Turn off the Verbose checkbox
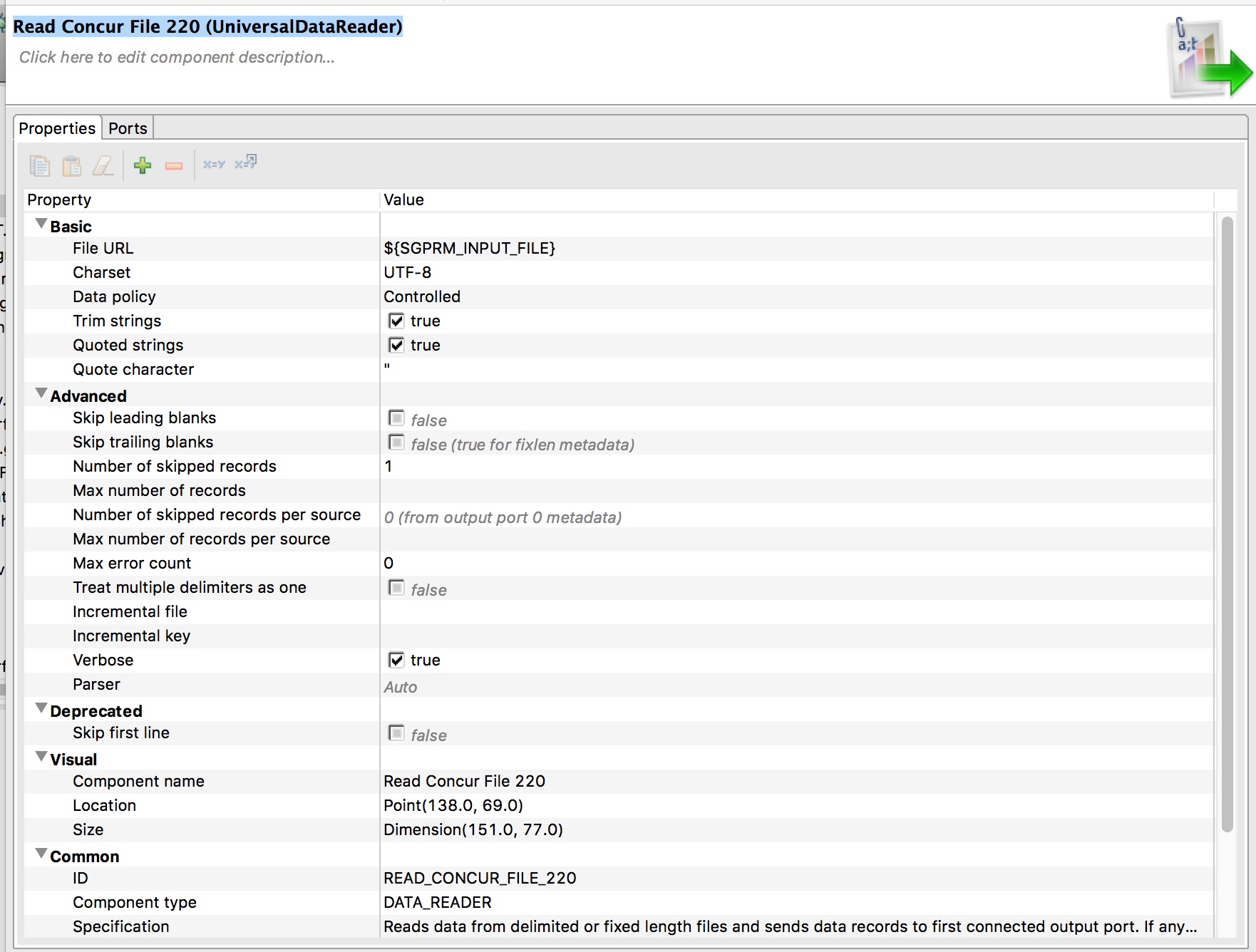The width and height of the screenshot is (1256, 952). [x=397, y=660]
